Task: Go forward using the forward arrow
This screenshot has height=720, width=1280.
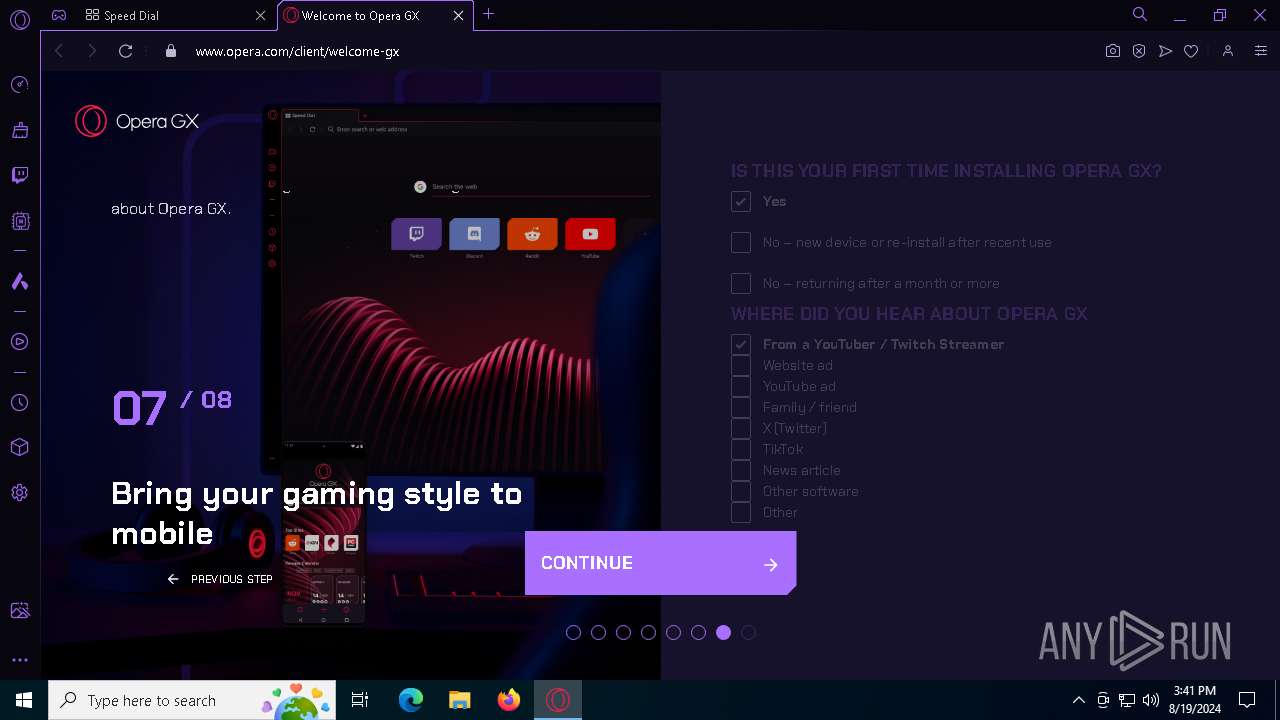Action: point(92,51)
